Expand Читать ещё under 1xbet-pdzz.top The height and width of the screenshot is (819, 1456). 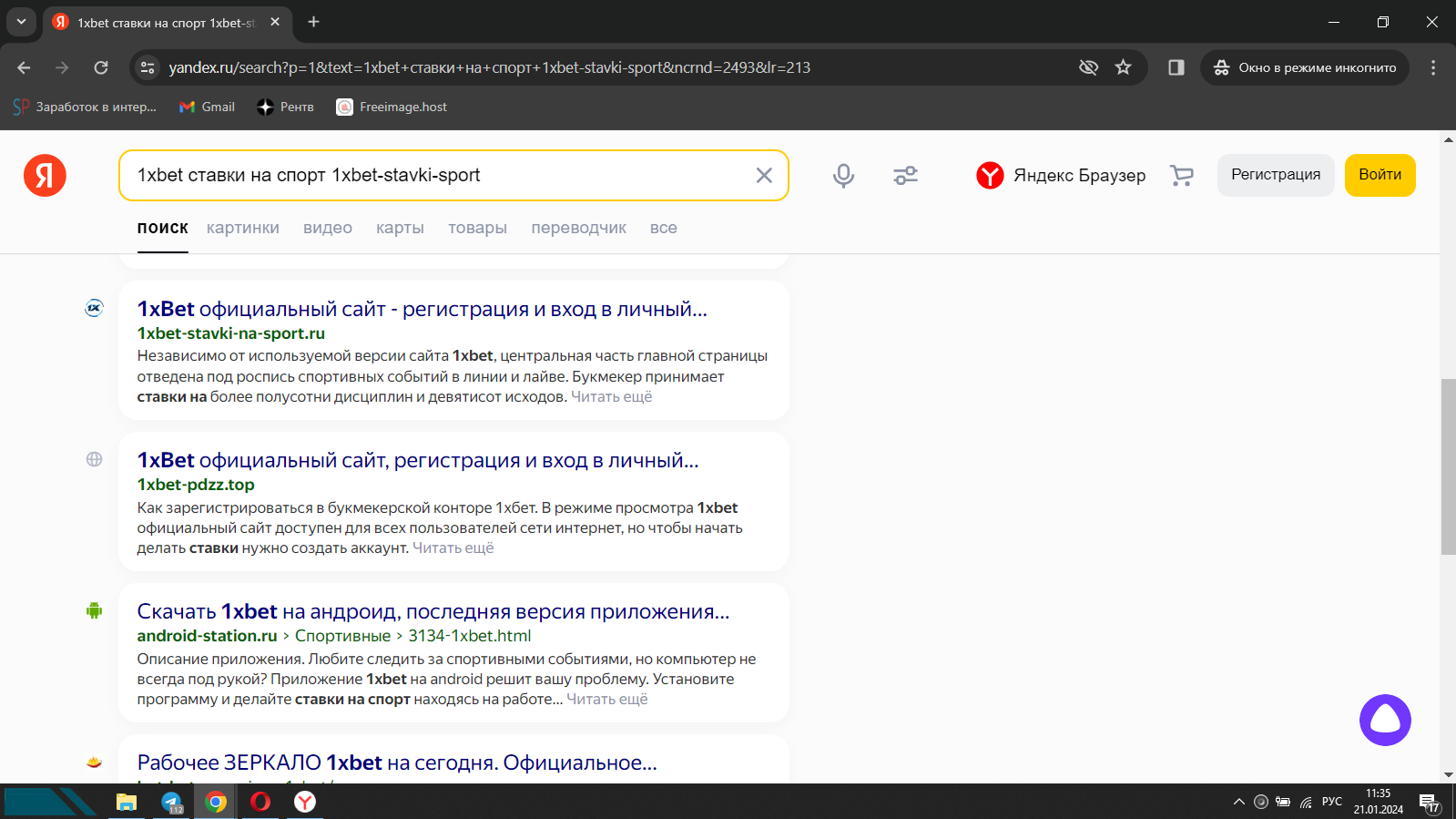pos(453,548)
